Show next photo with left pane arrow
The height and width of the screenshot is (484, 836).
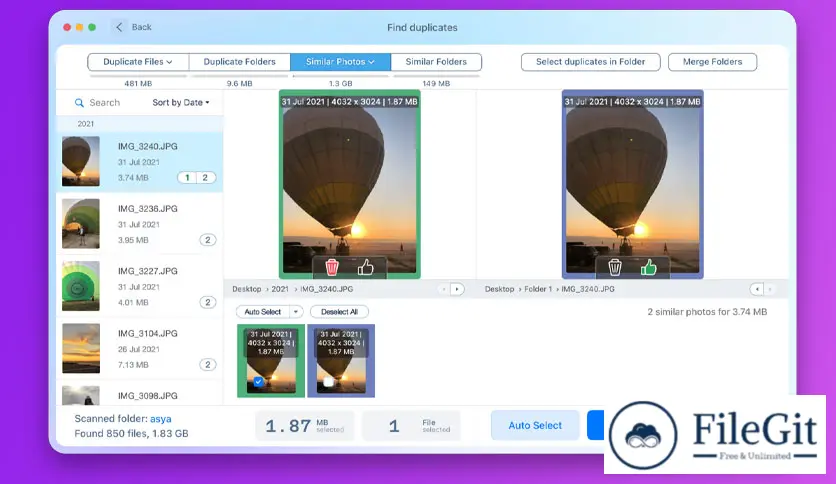pos(457,289)
